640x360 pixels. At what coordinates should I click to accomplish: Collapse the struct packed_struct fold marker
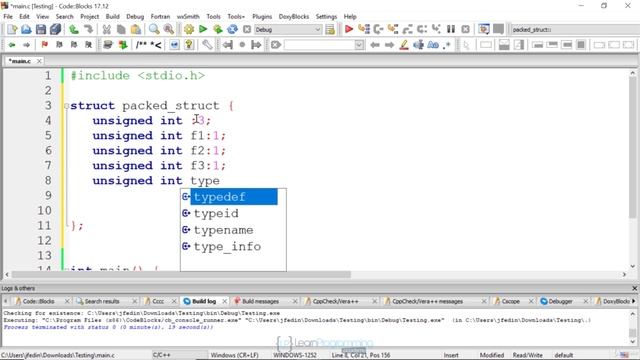(66, 106)
